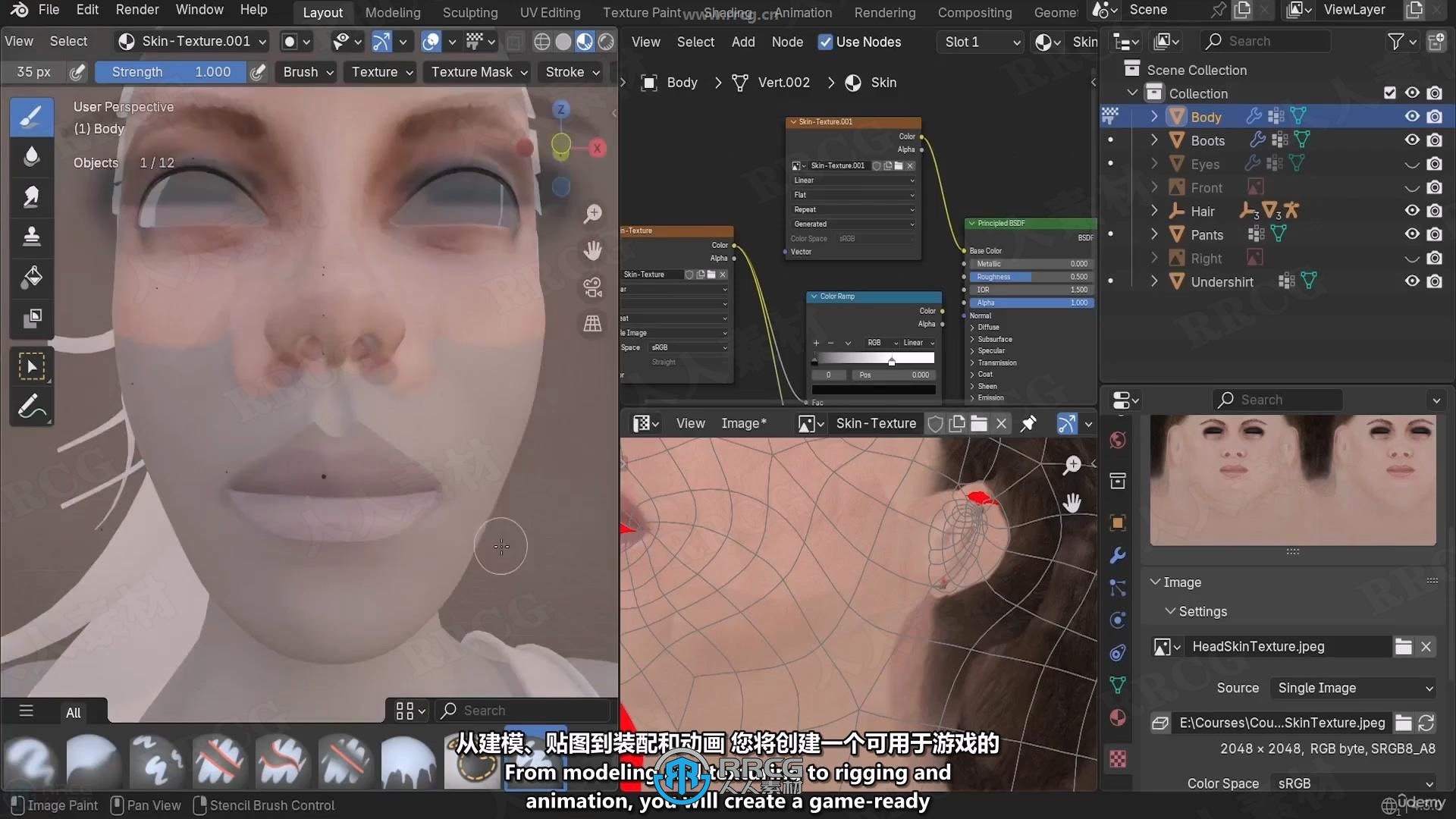Open the Modifiers wrench tab
The image size is (1456, 819).
[1117, 555]
